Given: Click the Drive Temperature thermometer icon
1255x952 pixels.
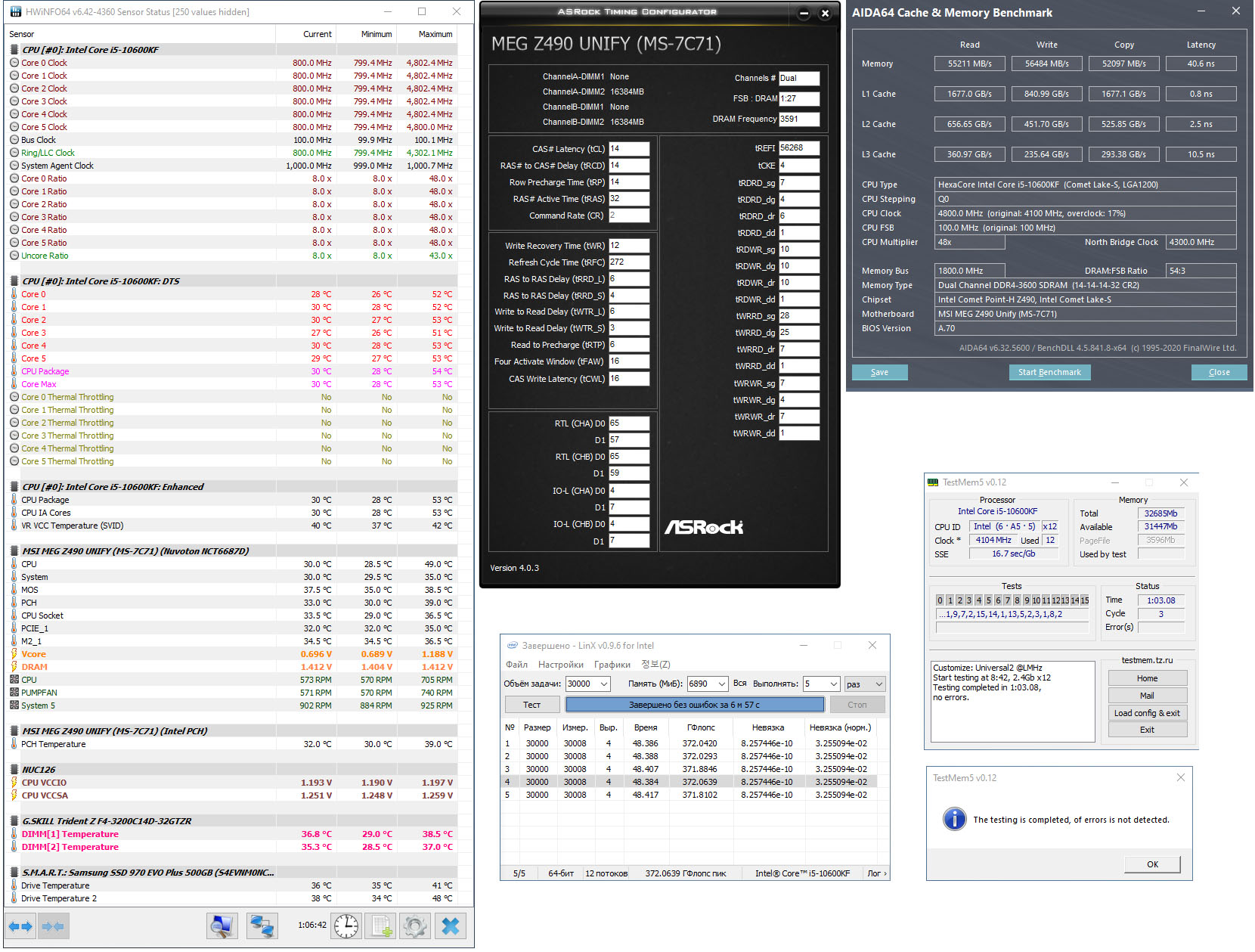Looking at the screenshot, I should tap(14, 885).
